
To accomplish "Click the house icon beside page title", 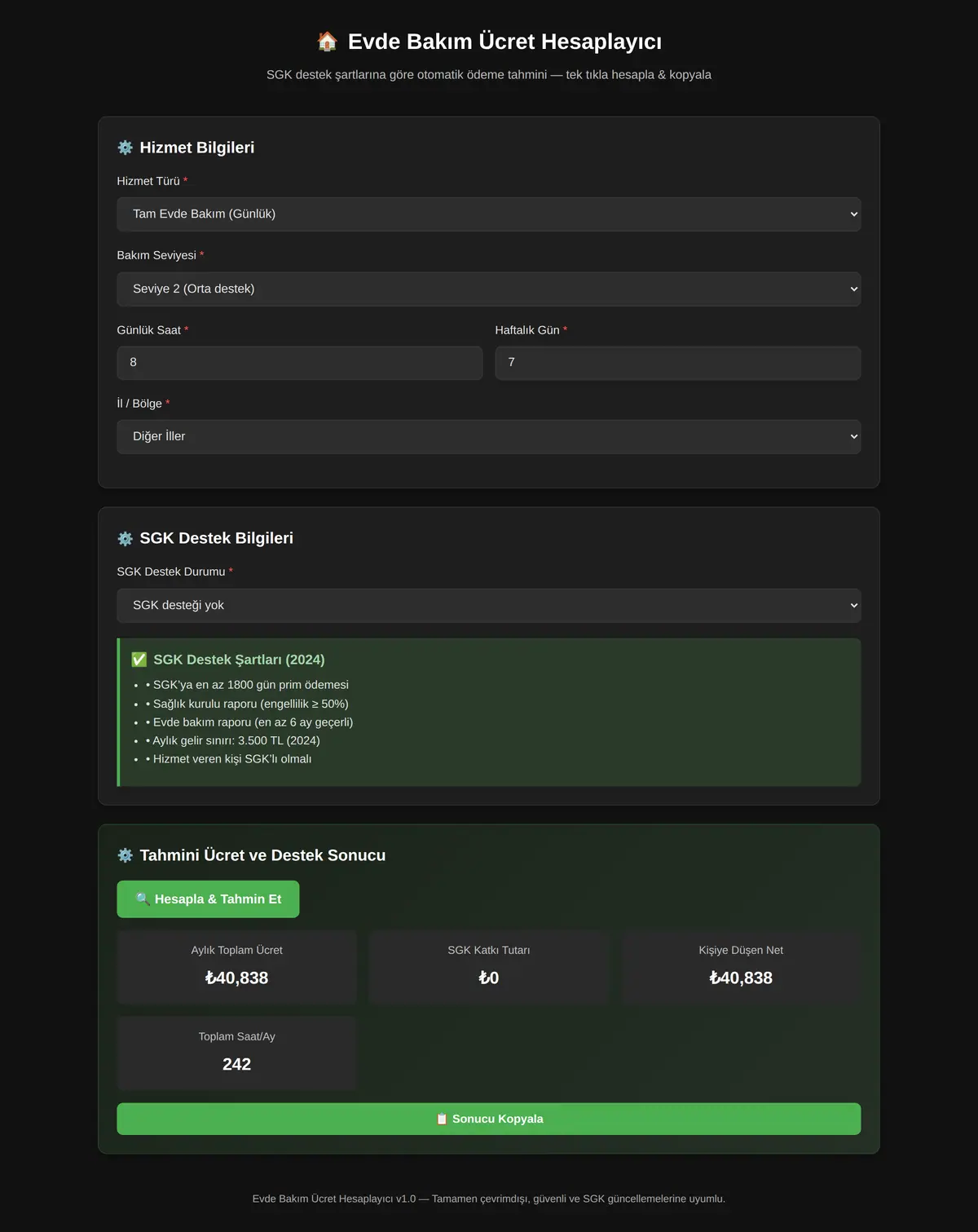I will tap(327, 42).
